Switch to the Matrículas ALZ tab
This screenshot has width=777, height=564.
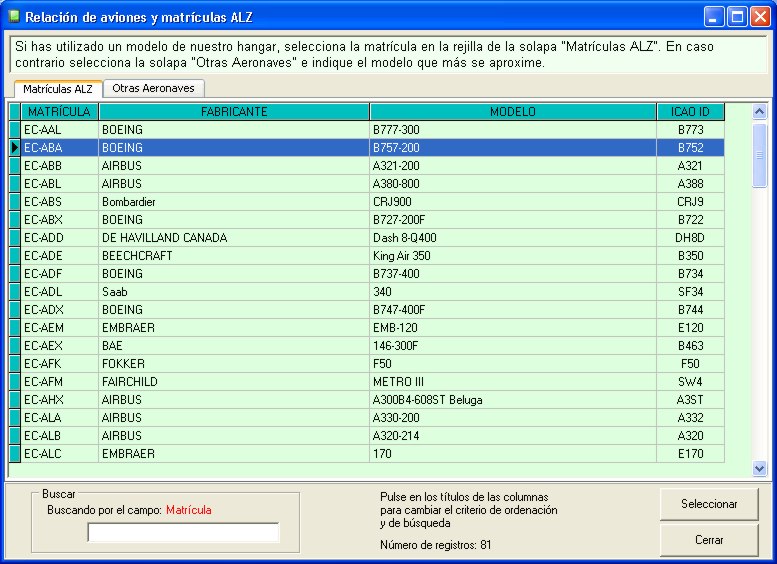58,89
